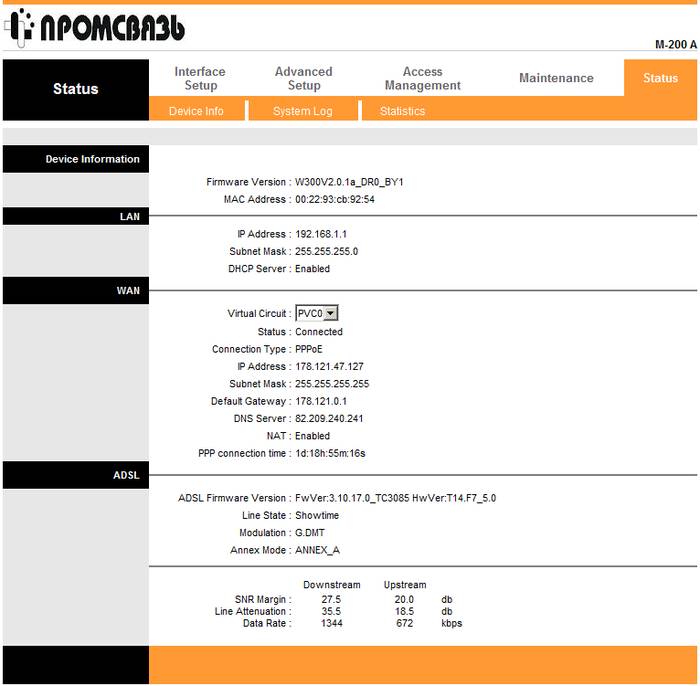The image size is (700, 686).
Task: Click the black Status page title
Action: point(75,89)
